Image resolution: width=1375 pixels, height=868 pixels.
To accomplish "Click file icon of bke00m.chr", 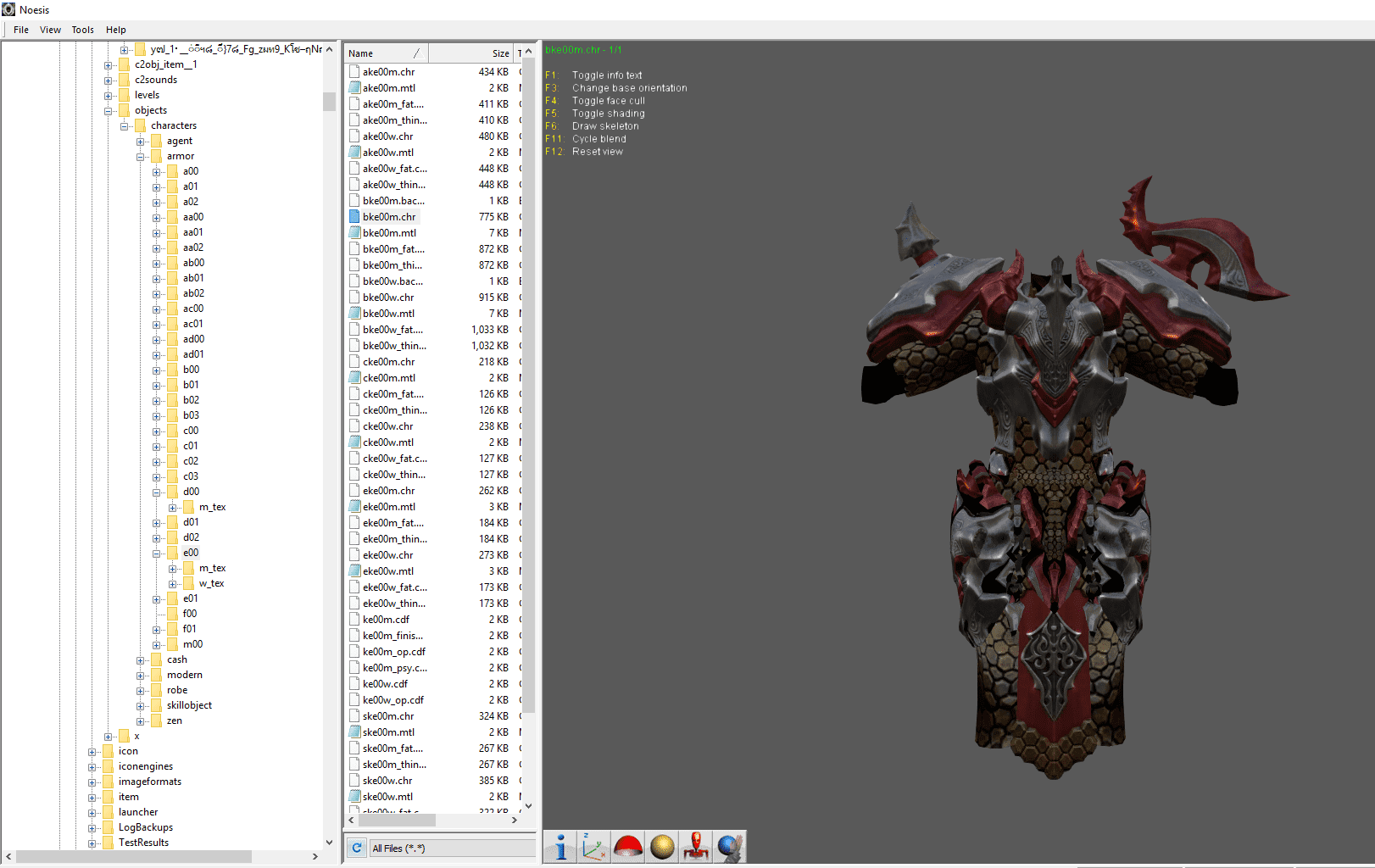I will 355,217.
